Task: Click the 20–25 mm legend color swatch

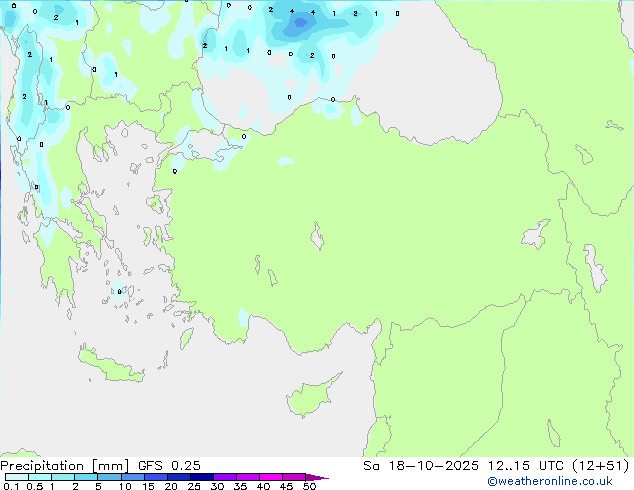Action: tap(179, 477)
